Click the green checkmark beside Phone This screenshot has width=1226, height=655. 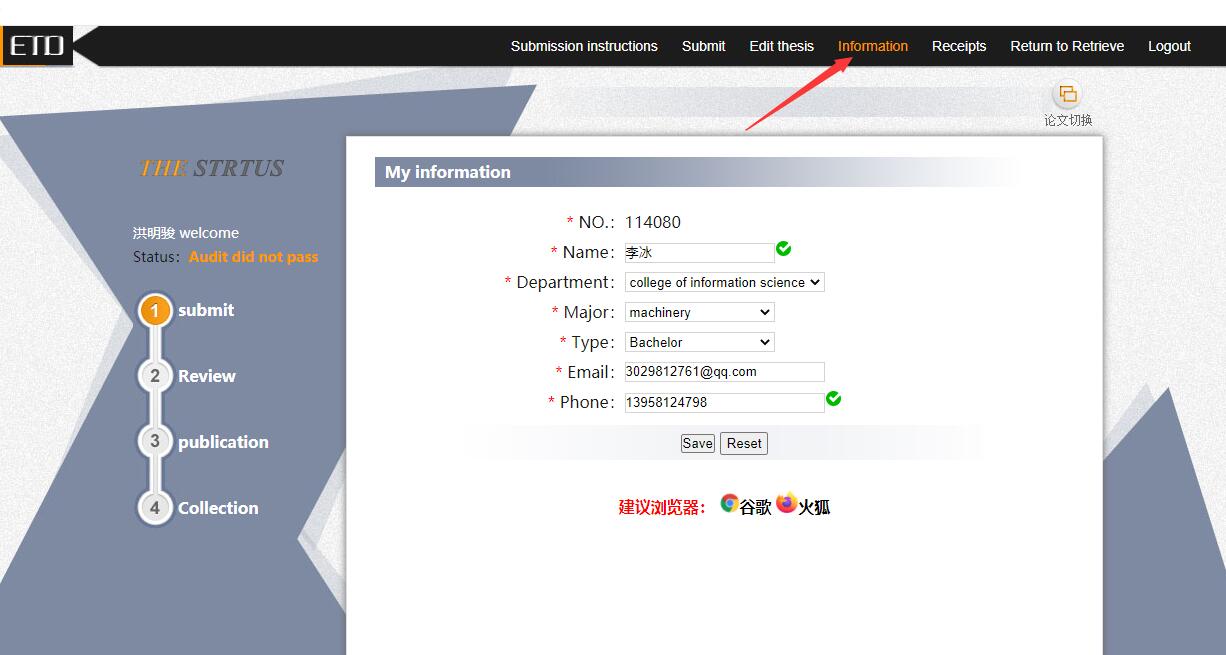pos(834,398)
